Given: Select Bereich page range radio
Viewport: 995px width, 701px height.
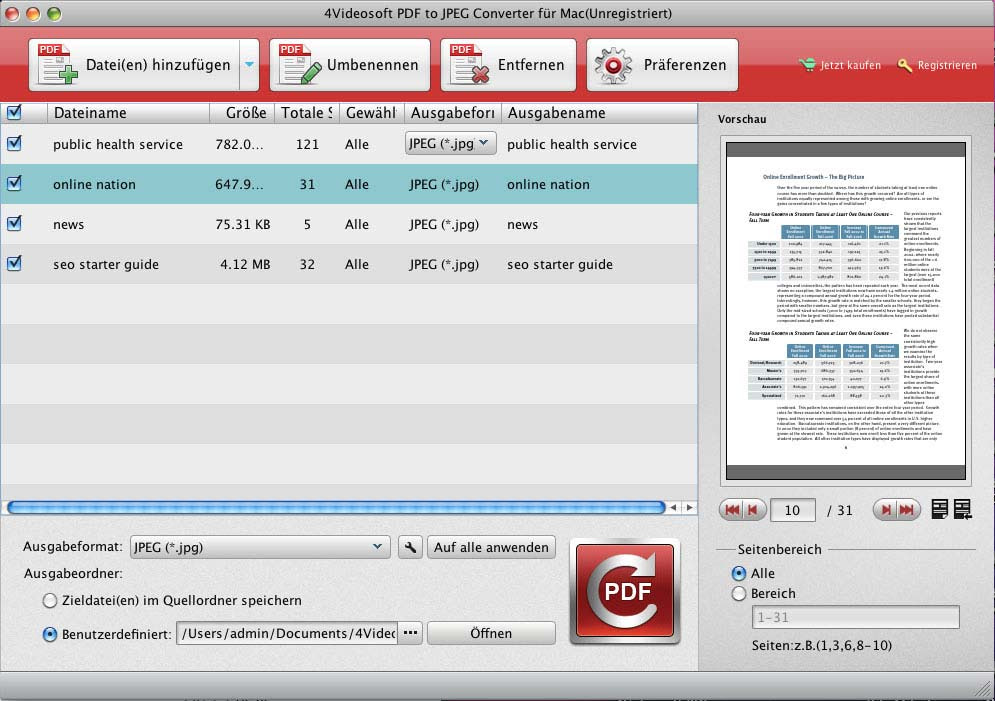Looking at the screenshot, I should [x=739, y=593].
